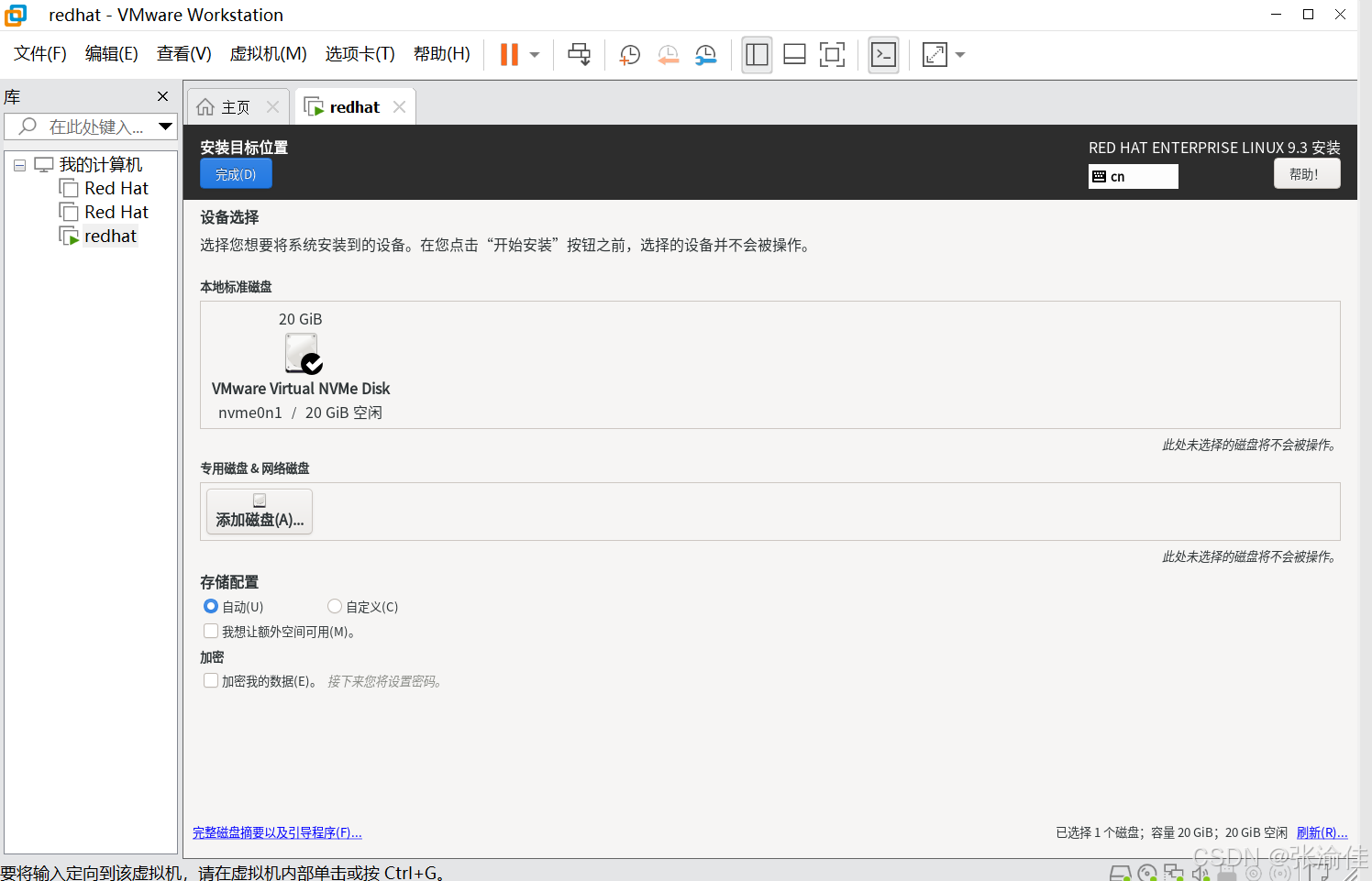Click the stretch guest display icon

point(935,55)
